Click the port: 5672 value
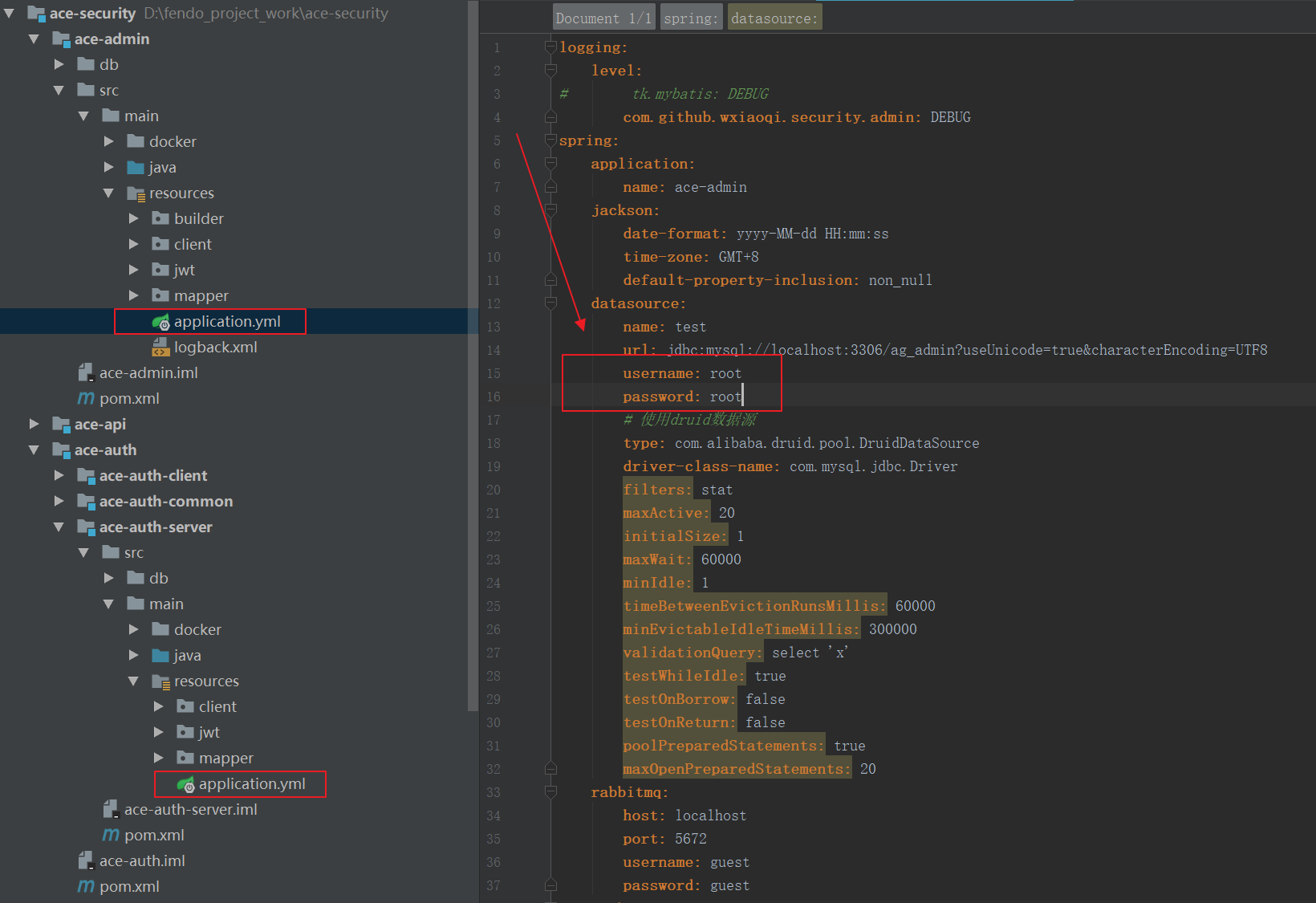 pyautogui.click(x=691, y=839)
